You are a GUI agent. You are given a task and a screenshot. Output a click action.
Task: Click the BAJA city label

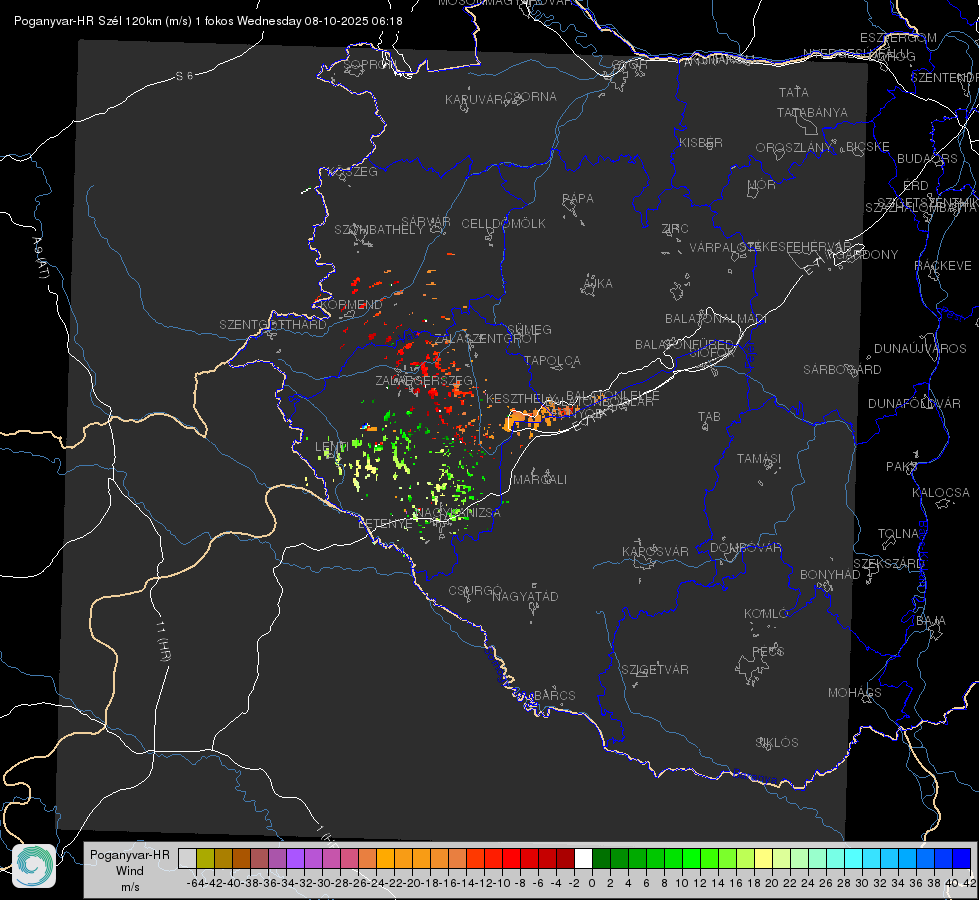(x=931, y=621)
